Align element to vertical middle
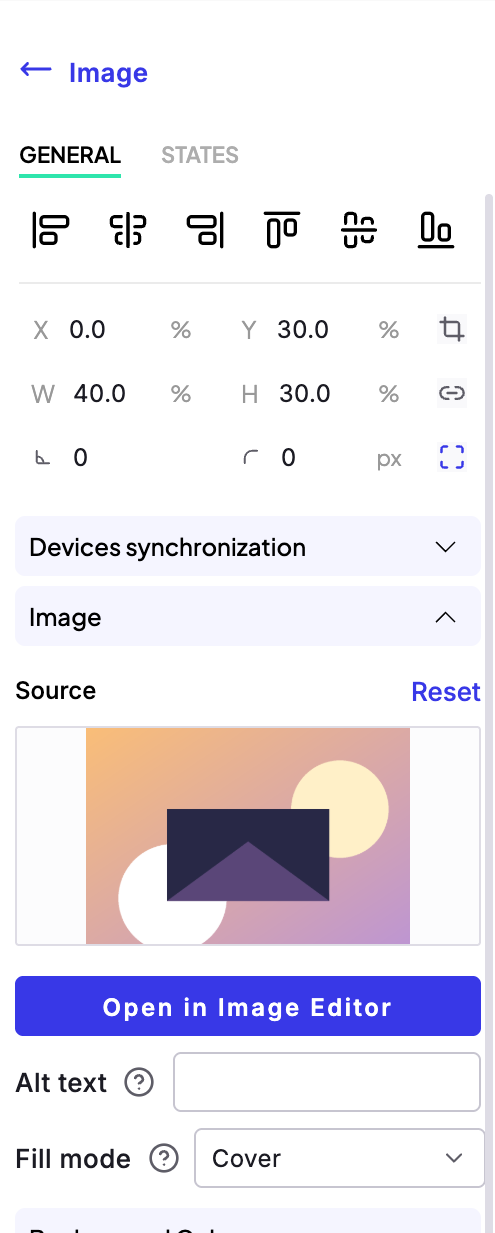 359,229
